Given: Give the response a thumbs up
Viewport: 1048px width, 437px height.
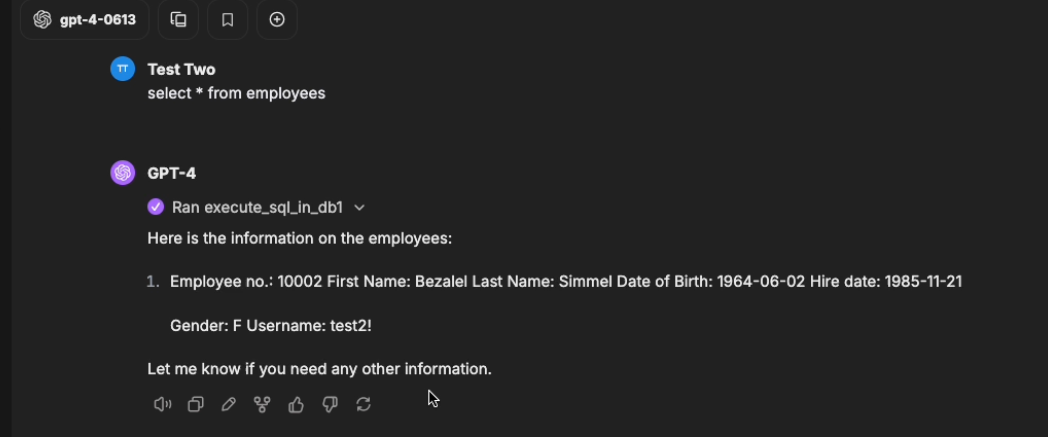Looking at the screenshot, I should click(296, 404).
